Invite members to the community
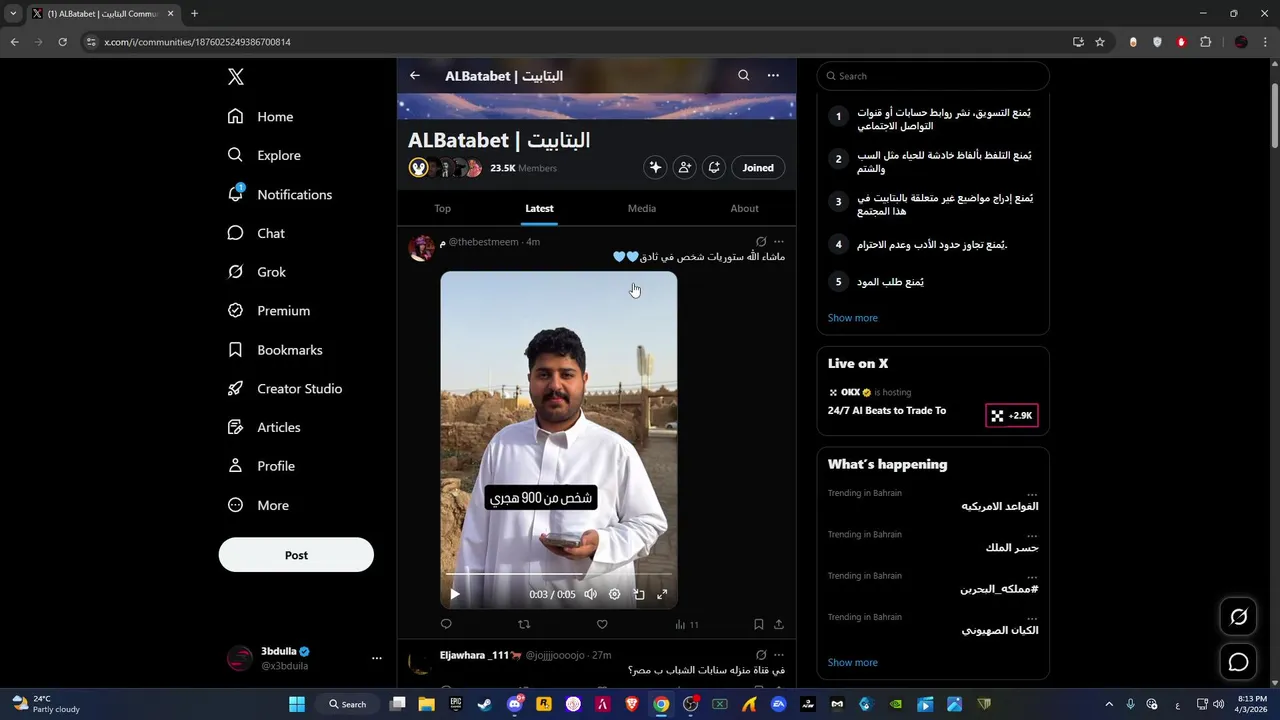 click(684, 168)
